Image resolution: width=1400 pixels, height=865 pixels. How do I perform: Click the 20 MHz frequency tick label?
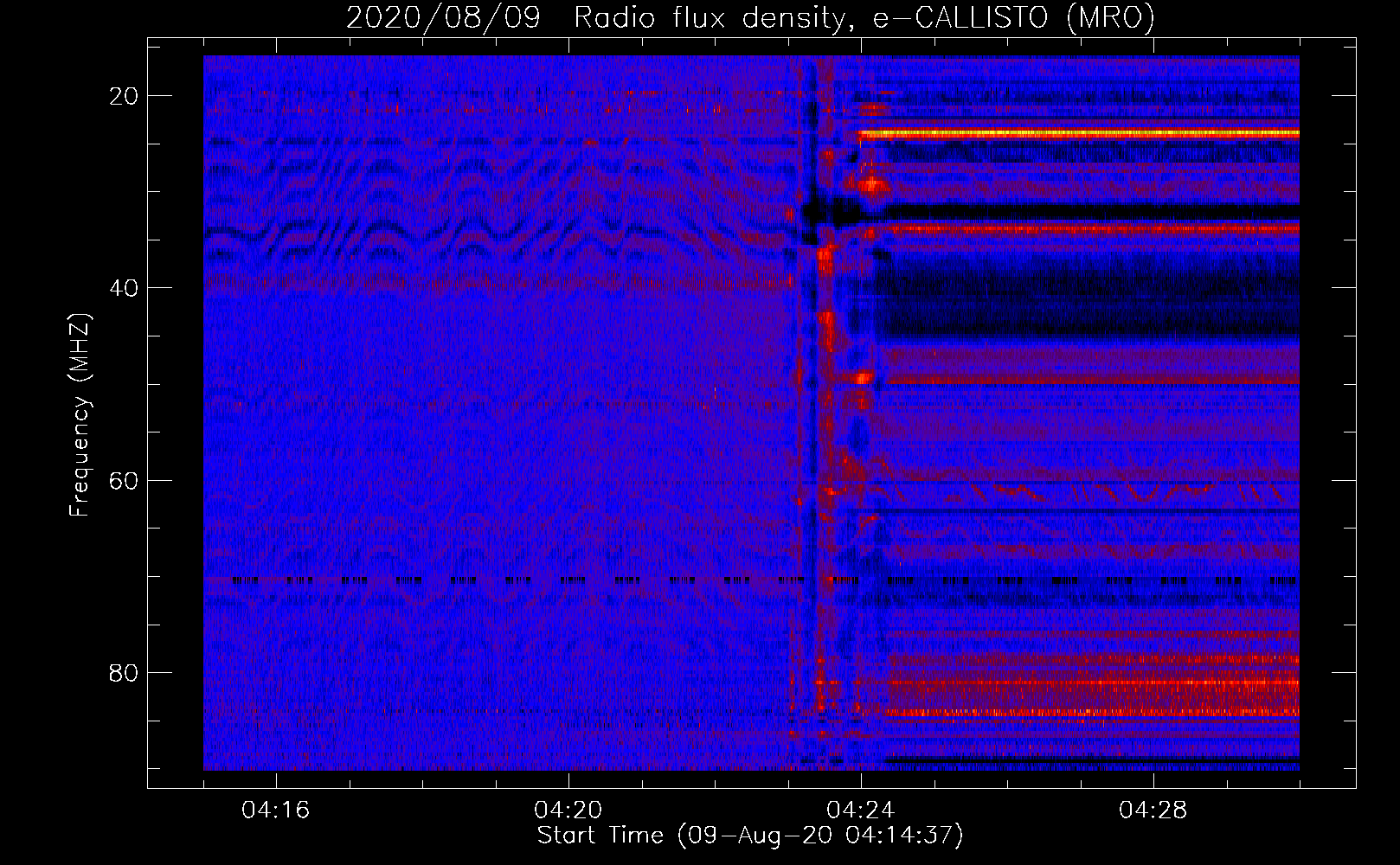coord(124,96)
